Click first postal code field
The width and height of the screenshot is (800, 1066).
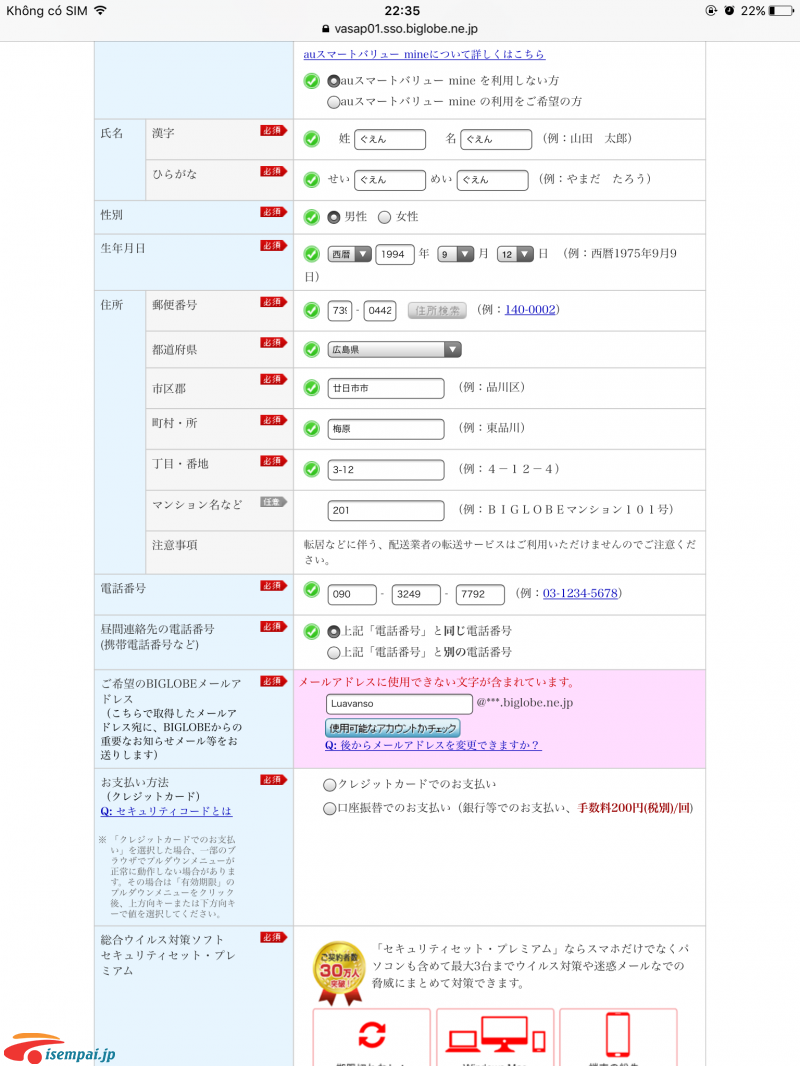coord(339,311)
